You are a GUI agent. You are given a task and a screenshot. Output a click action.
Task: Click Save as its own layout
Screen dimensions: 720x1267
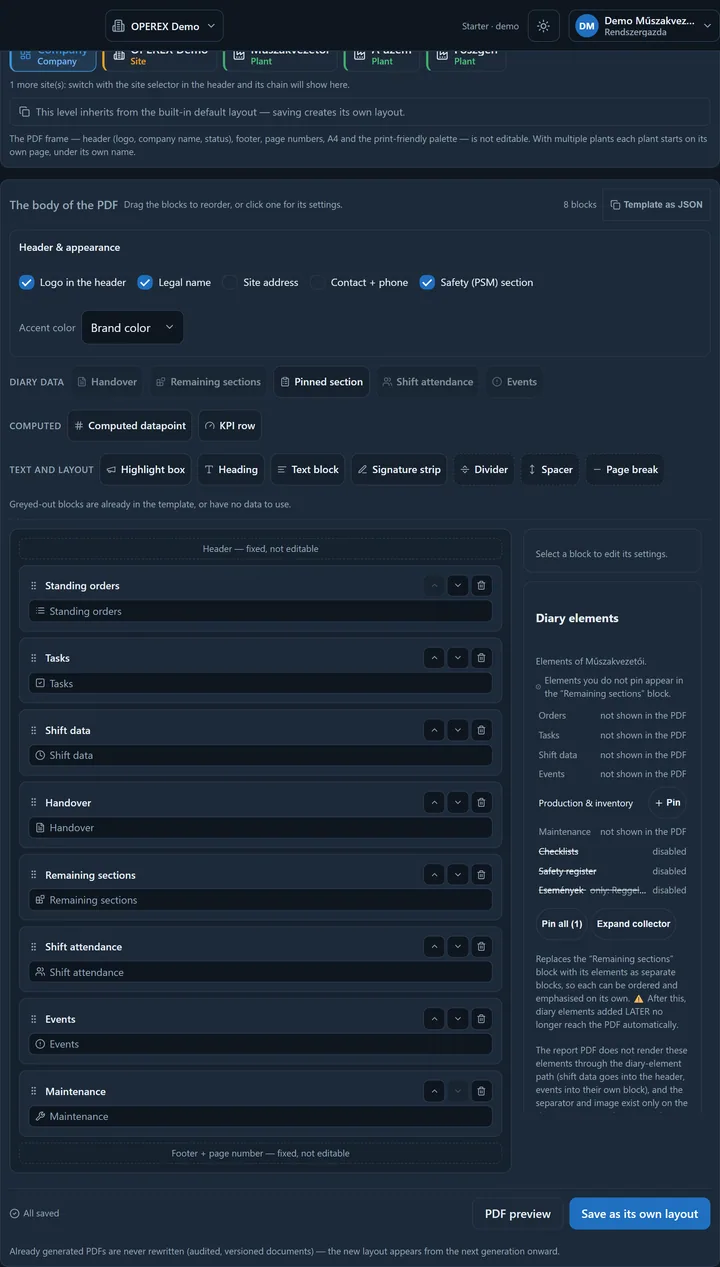[x=640, y=1214]
